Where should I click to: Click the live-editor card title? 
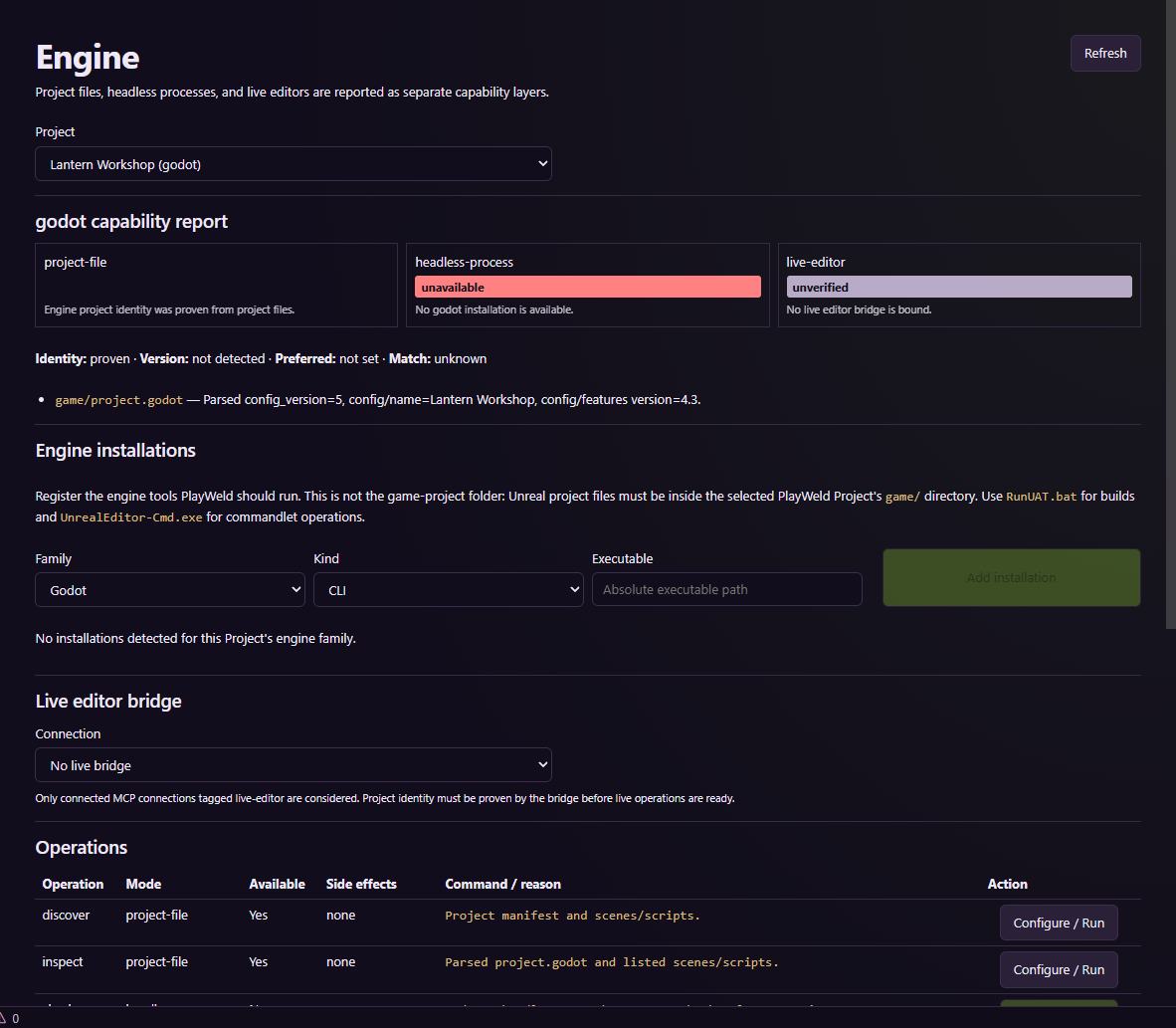(x=815, y=262)
